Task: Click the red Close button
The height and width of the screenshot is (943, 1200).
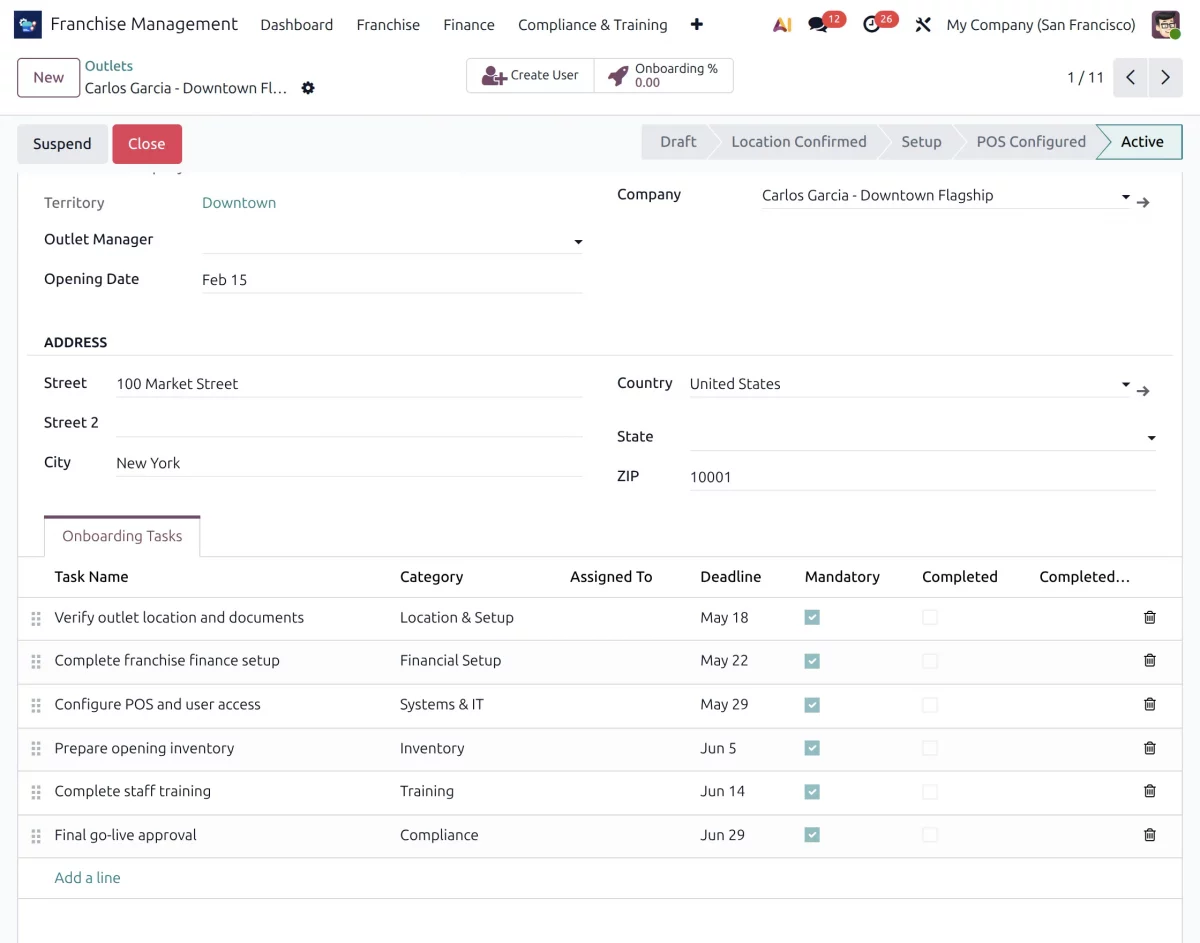Action: (x=147, y=144)
